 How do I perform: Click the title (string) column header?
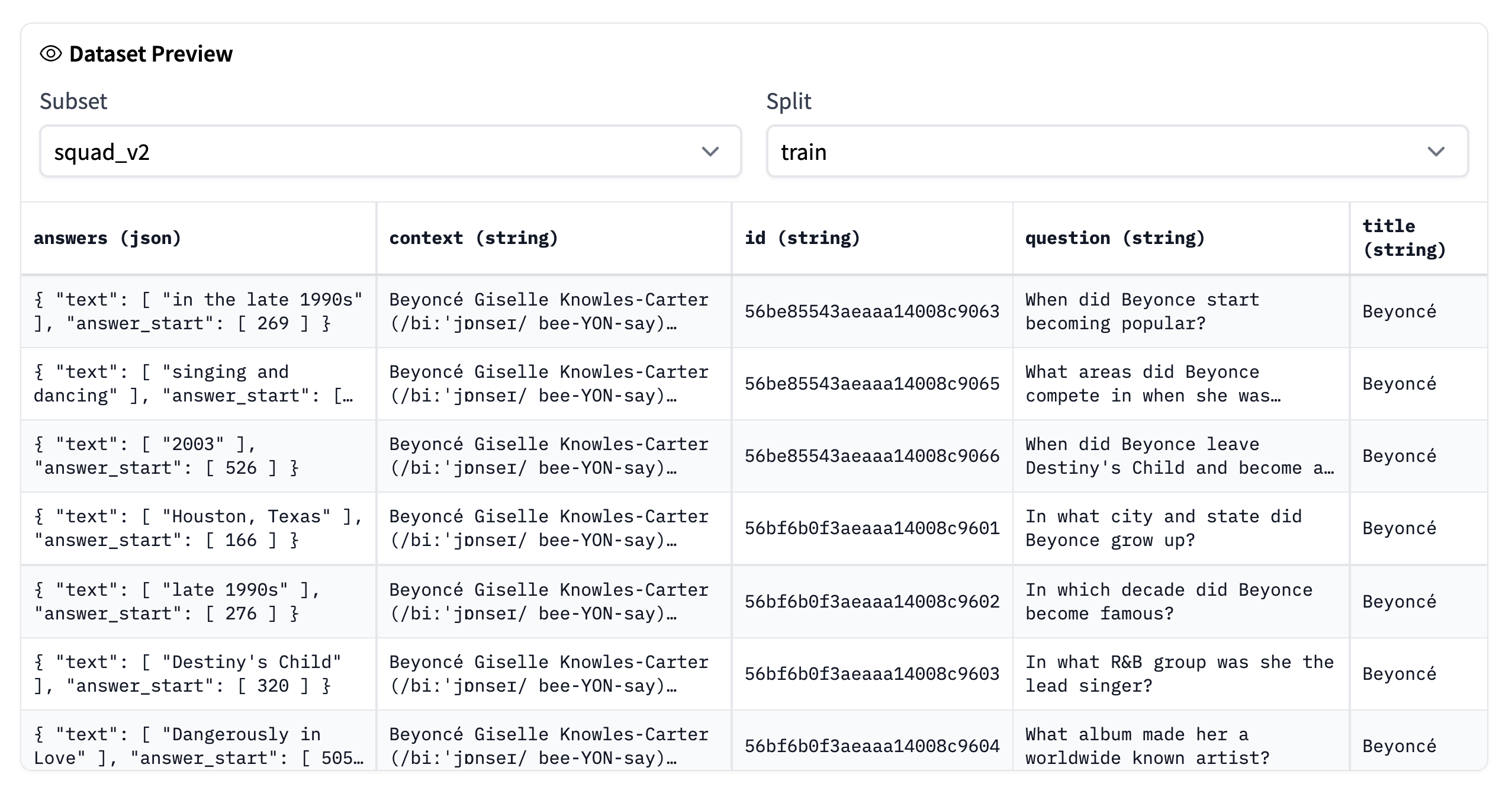[1404, 238]
